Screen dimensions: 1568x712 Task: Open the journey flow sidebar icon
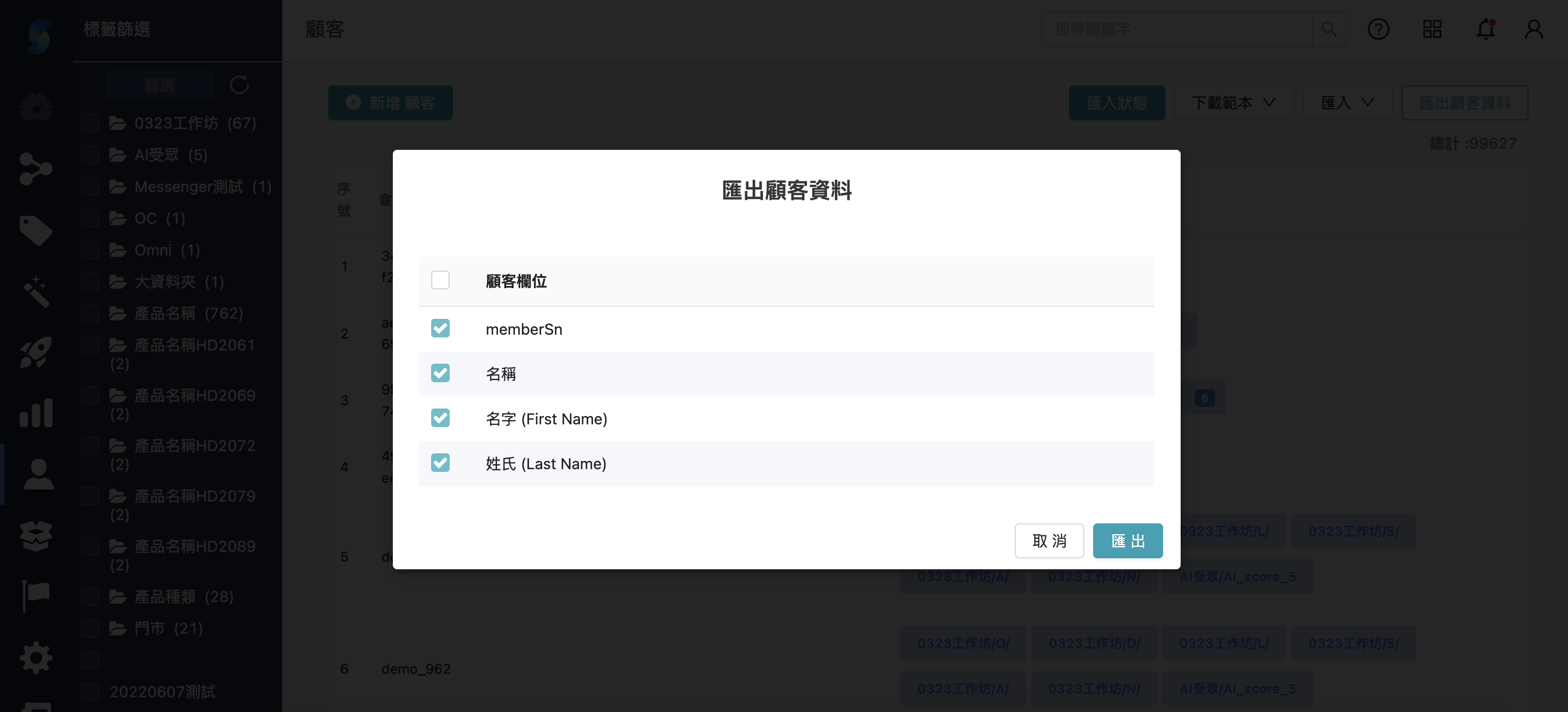coord(36,168)
